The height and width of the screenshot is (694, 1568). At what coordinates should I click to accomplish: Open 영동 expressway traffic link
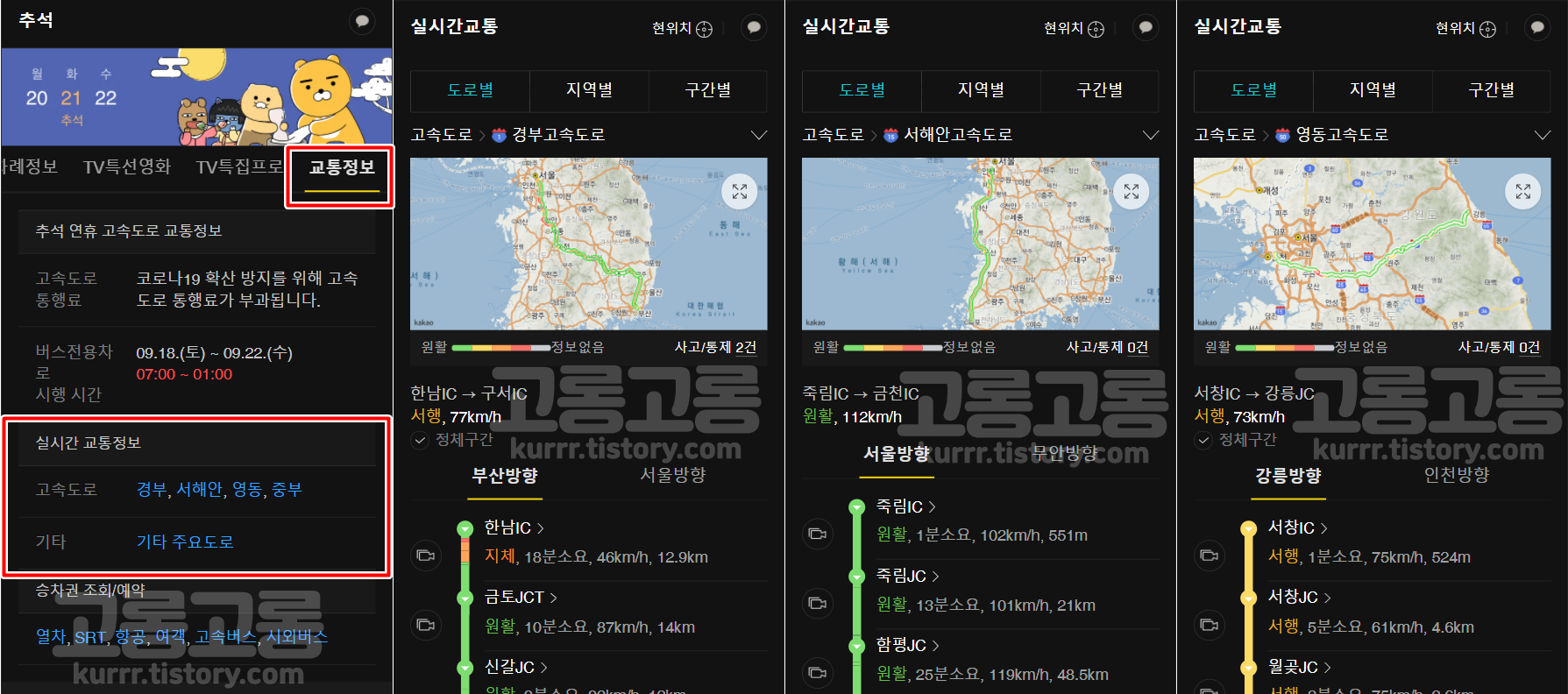coord(247,490)
